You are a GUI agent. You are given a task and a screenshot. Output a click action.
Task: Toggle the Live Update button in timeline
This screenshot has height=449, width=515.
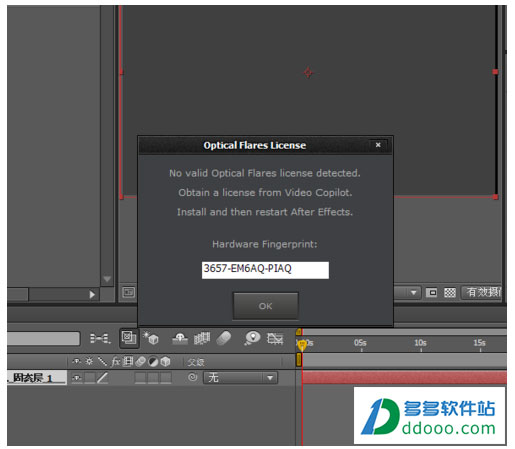[x=129, y=338]
